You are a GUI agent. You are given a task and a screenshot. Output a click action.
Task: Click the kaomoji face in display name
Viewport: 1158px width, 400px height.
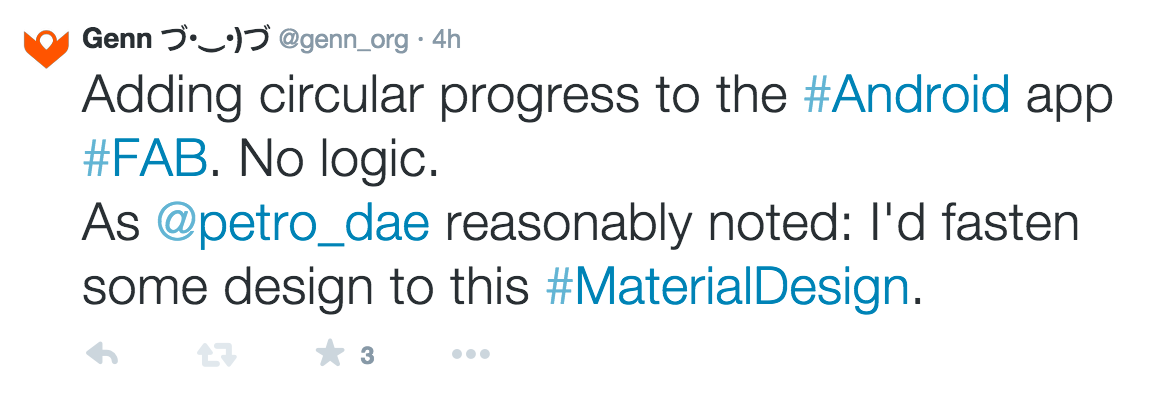tap(214, 40)
